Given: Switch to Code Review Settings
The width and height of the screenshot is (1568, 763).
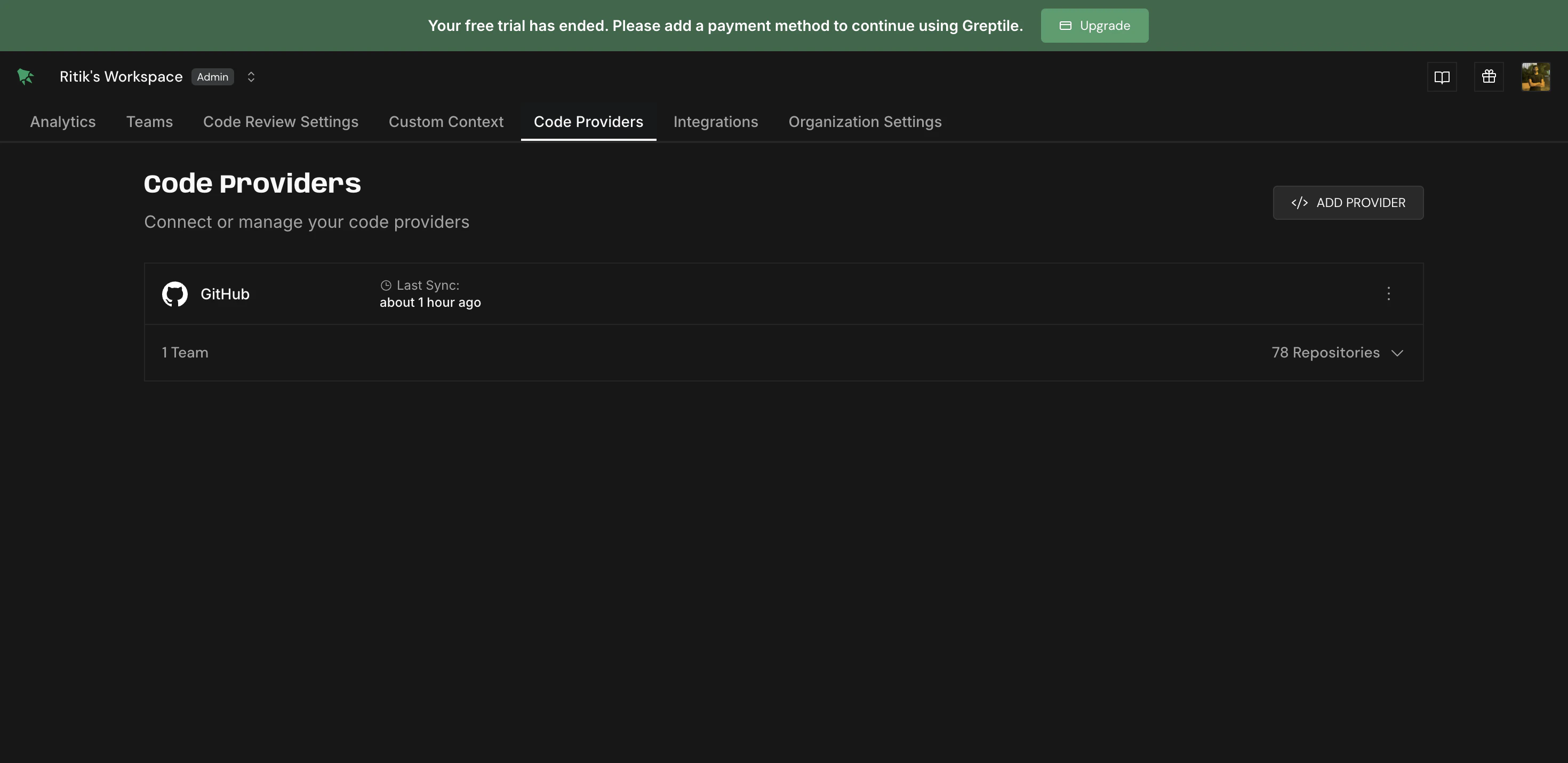Looking at the screenshot, I should click(x=281, y=121).
